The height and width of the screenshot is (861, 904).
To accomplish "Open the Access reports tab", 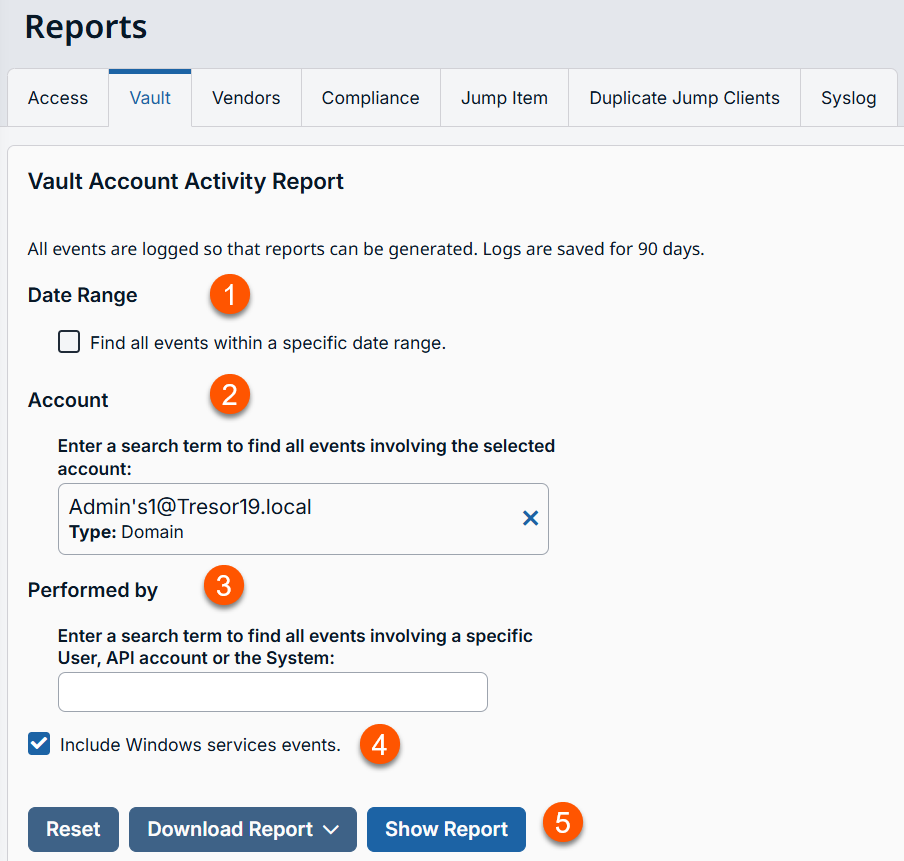I will 58,98.
